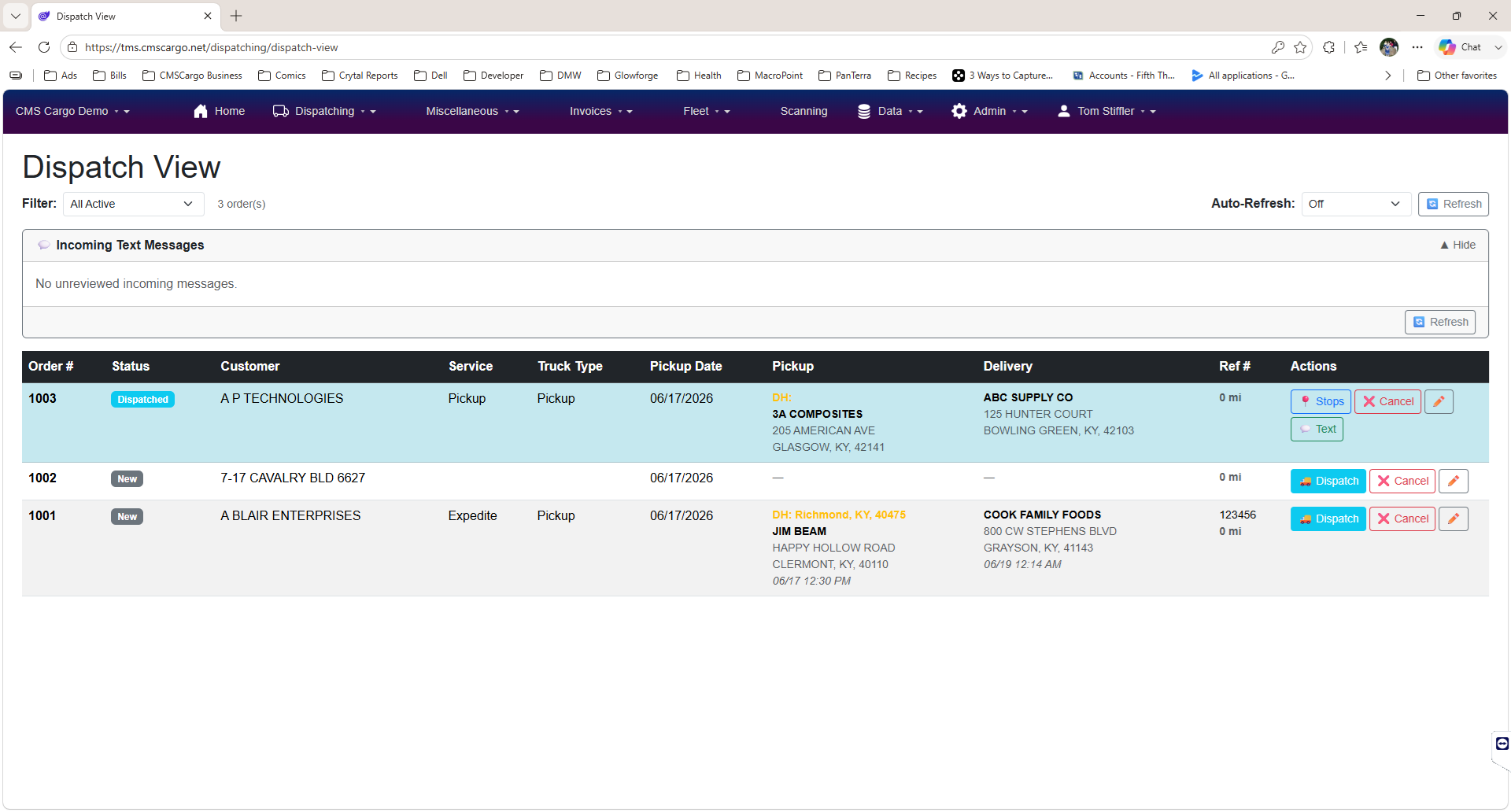
Task: Click the pencil edit icon for order 1003
Action: click(x=1439, y=401)
